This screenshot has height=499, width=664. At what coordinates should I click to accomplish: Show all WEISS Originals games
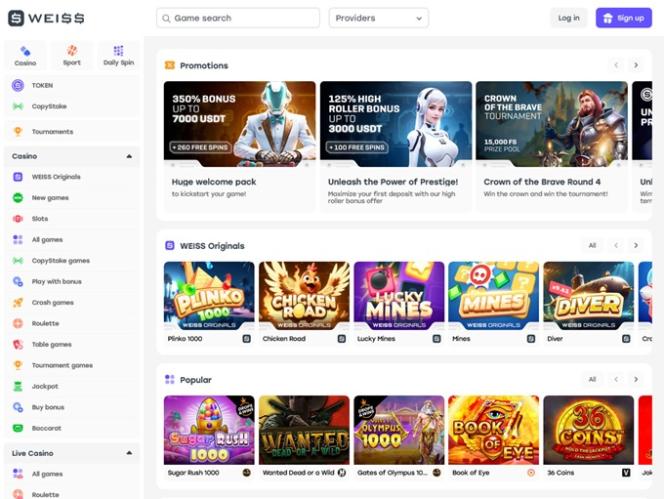592,245
